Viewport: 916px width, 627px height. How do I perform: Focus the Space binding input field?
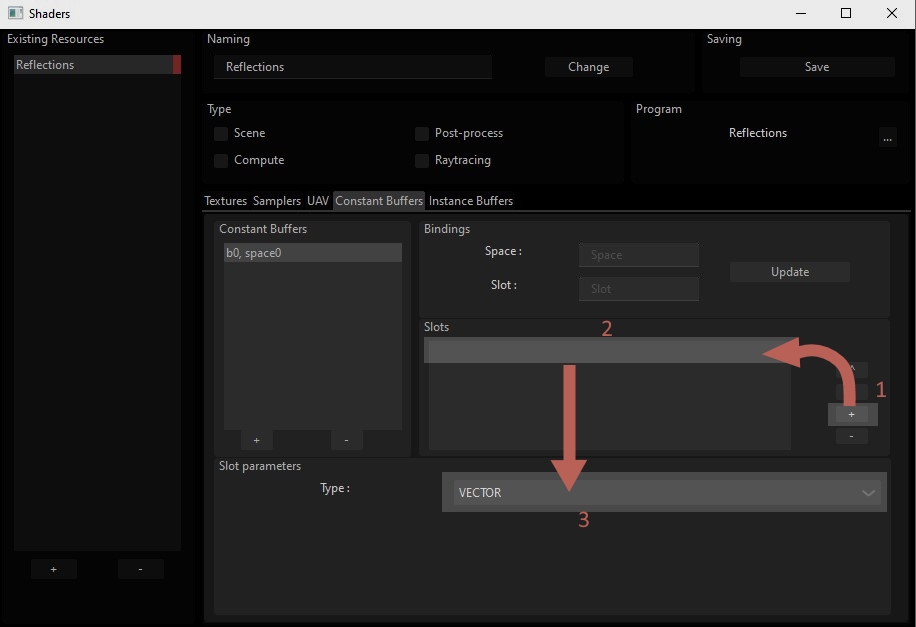[x=639, y=255]
